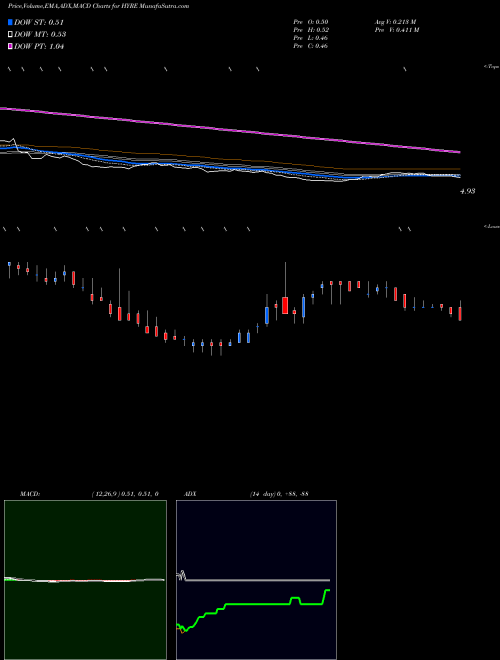Viewport: 500px width, 660px height.
Task: Click the blue DOW ST legend swatch
Action: (x=10, y=22)
